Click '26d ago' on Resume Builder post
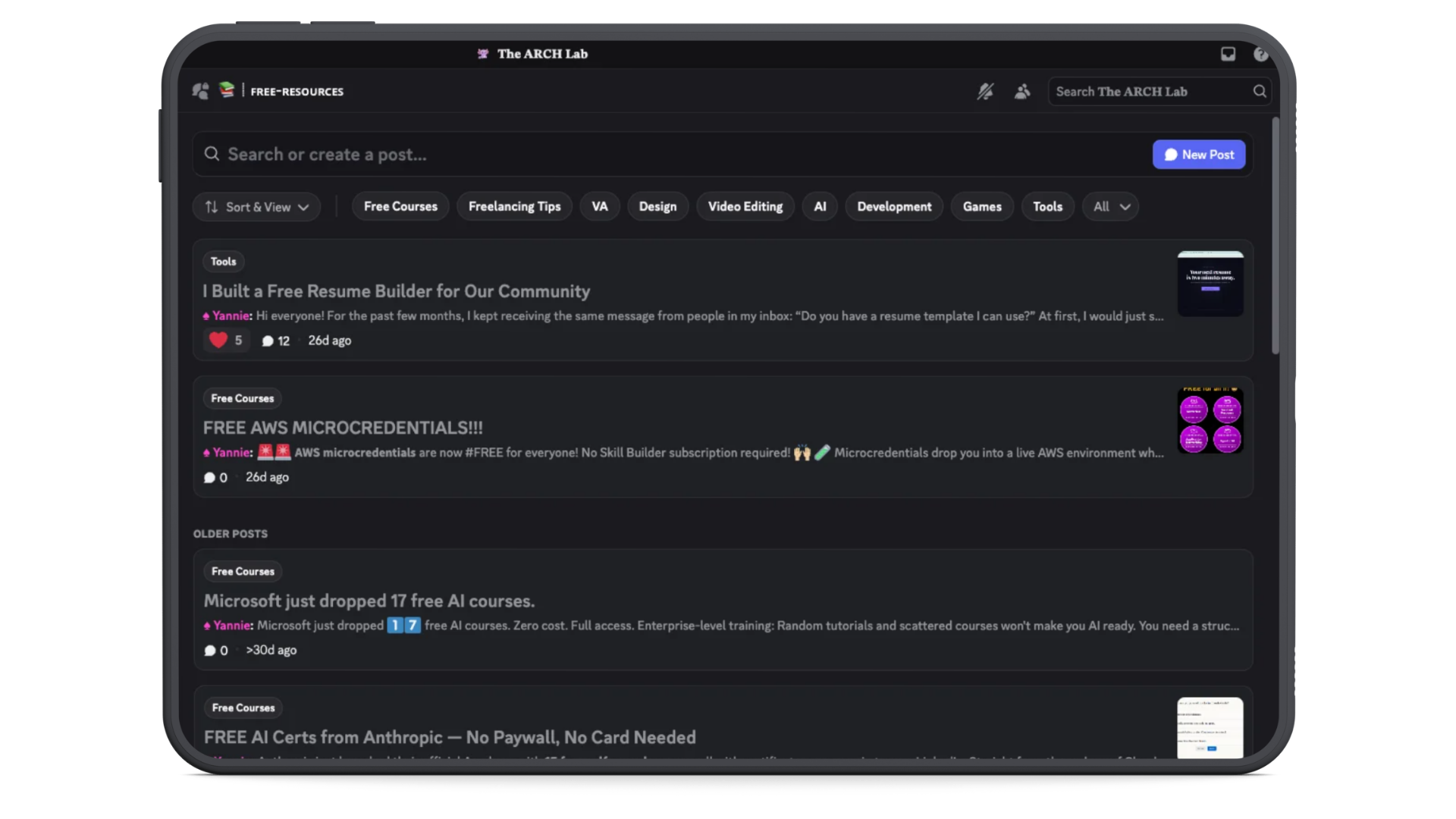1456x819 pixels. tap(330, 340)
